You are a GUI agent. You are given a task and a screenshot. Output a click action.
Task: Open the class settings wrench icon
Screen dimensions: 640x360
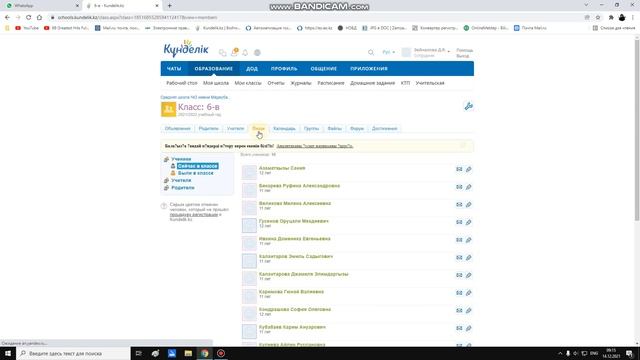click(468, 106)
